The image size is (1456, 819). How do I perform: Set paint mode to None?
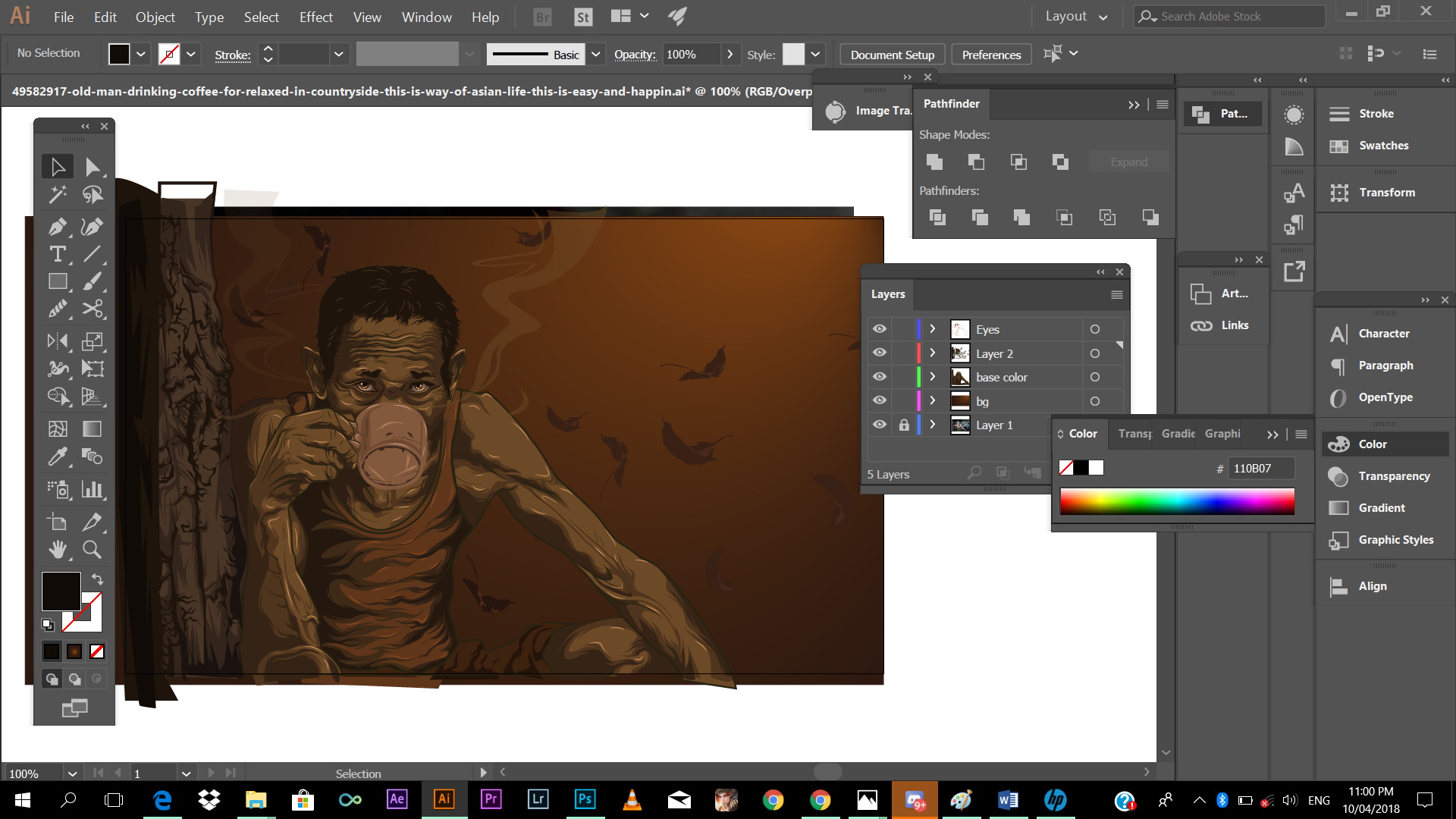pyautogui.click(x=97, y=651)
